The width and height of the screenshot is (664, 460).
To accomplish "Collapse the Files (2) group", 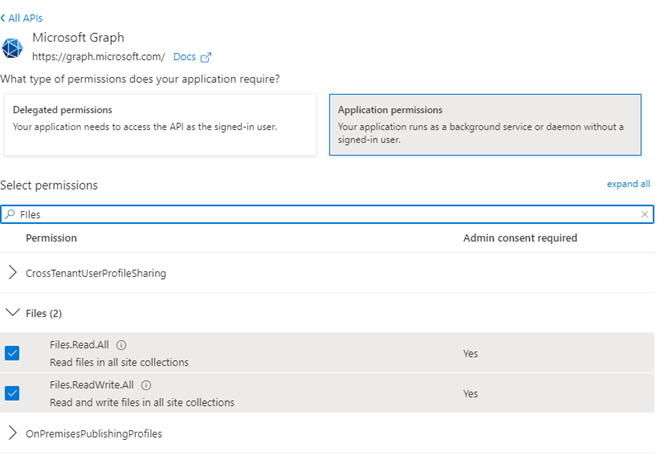I will (13, 313).
